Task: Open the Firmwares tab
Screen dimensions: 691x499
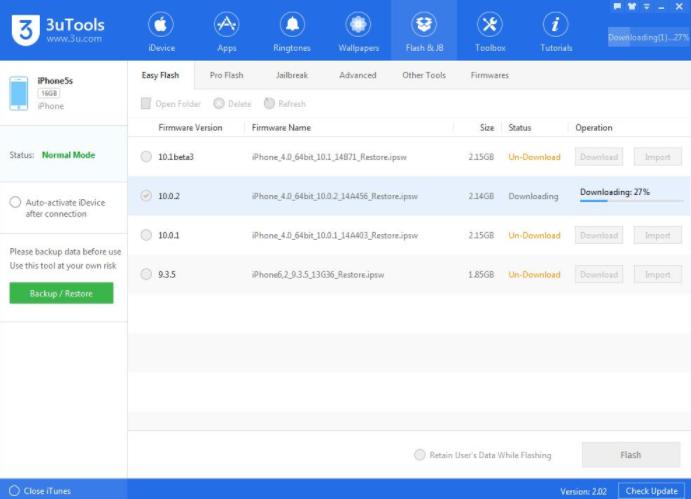Action: coord(489,75)
